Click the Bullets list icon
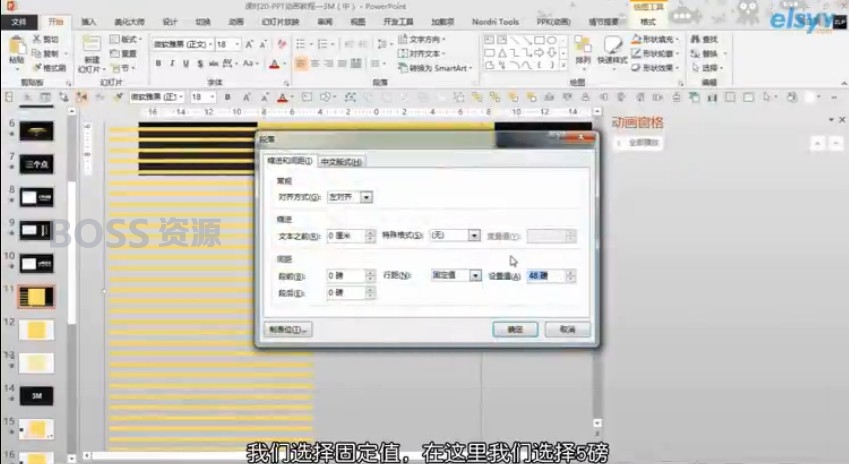Screen dimensions: 849x464 tap(301, 44)
